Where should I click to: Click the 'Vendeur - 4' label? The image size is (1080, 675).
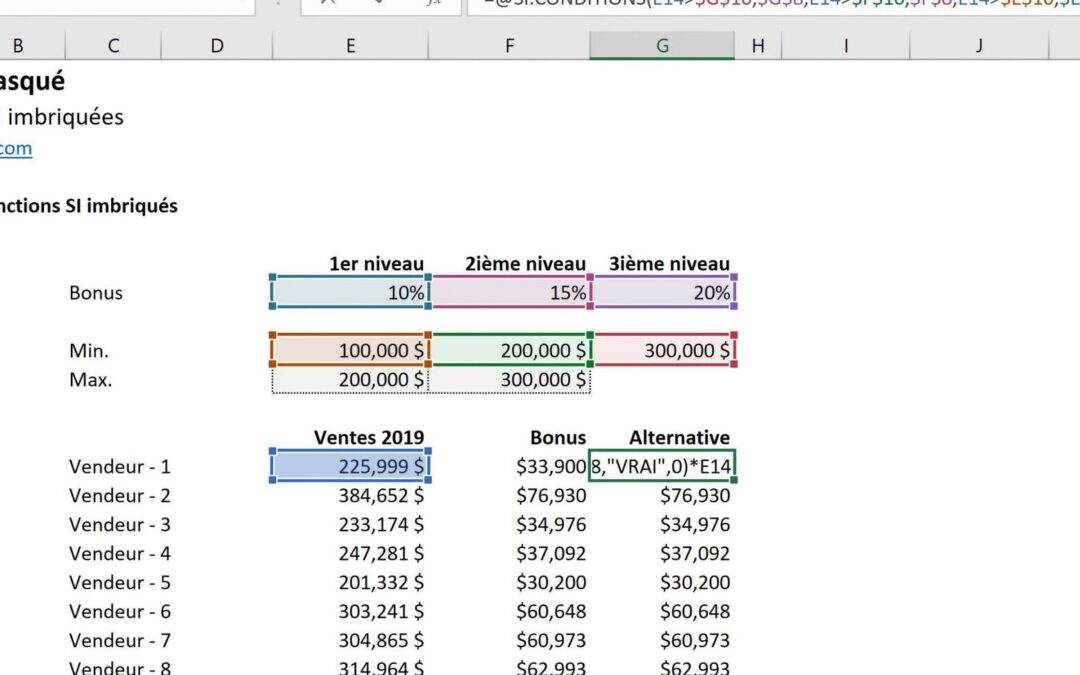(120, 553)
